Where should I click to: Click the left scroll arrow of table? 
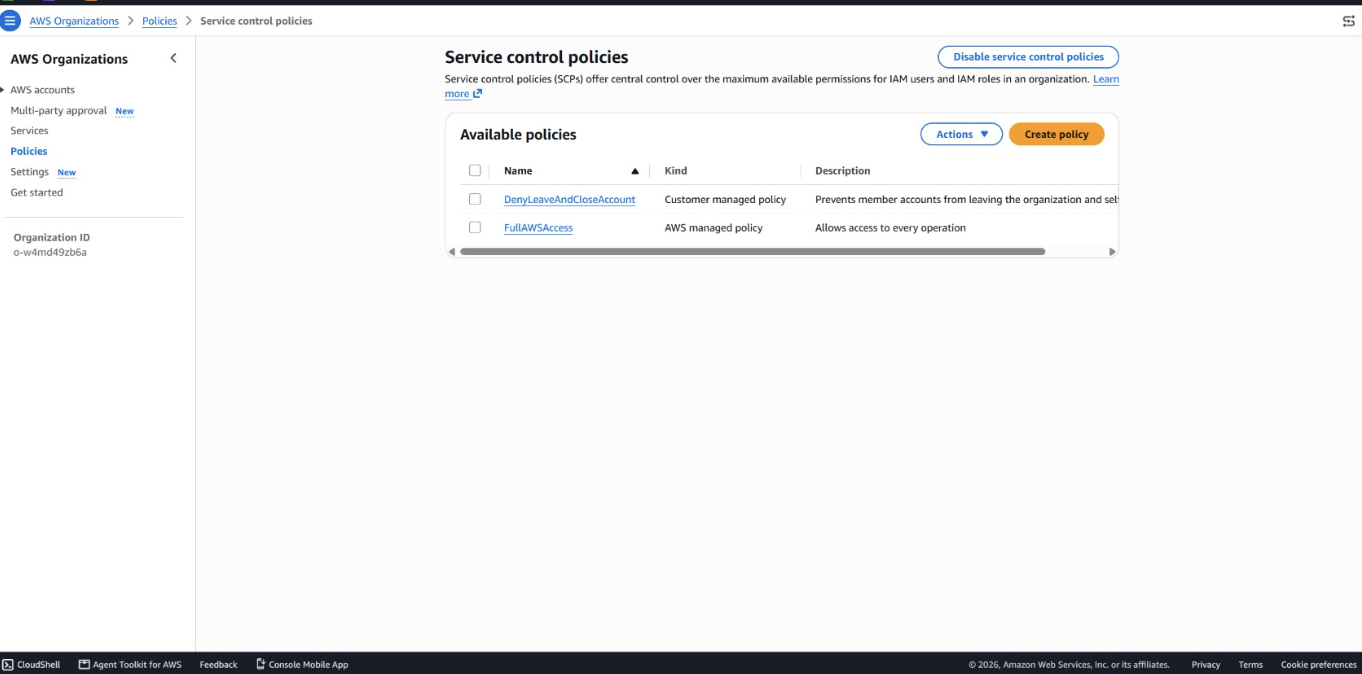click(452, 252)
